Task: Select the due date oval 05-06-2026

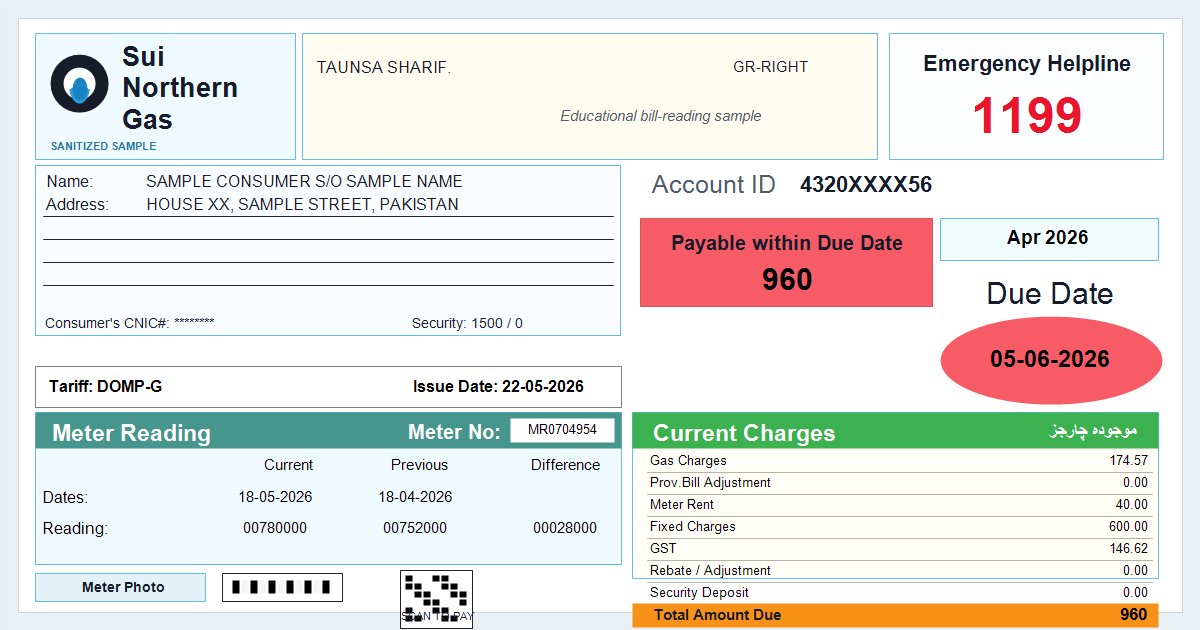Action: [1051, 360]
